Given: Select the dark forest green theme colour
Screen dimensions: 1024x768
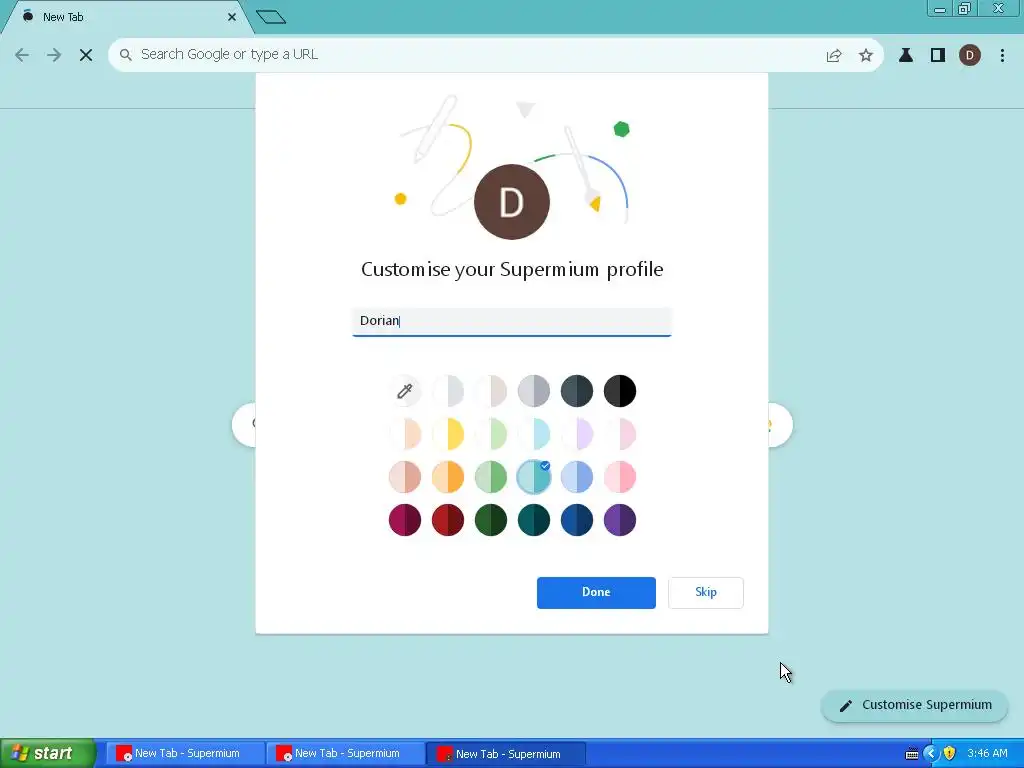Looking at the screenshot, I should 491,520.
